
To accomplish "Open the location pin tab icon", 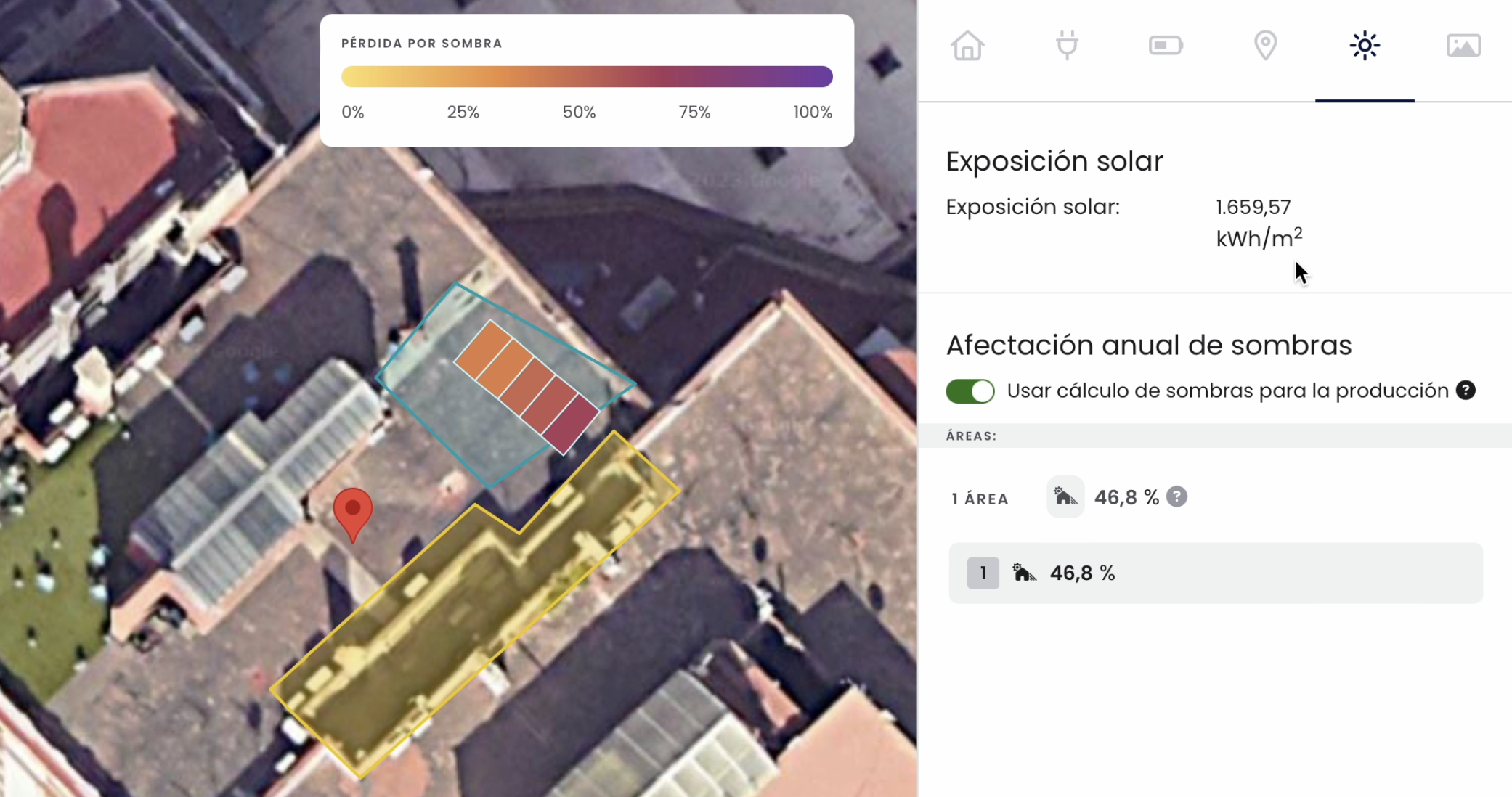I will [1265, 46].
